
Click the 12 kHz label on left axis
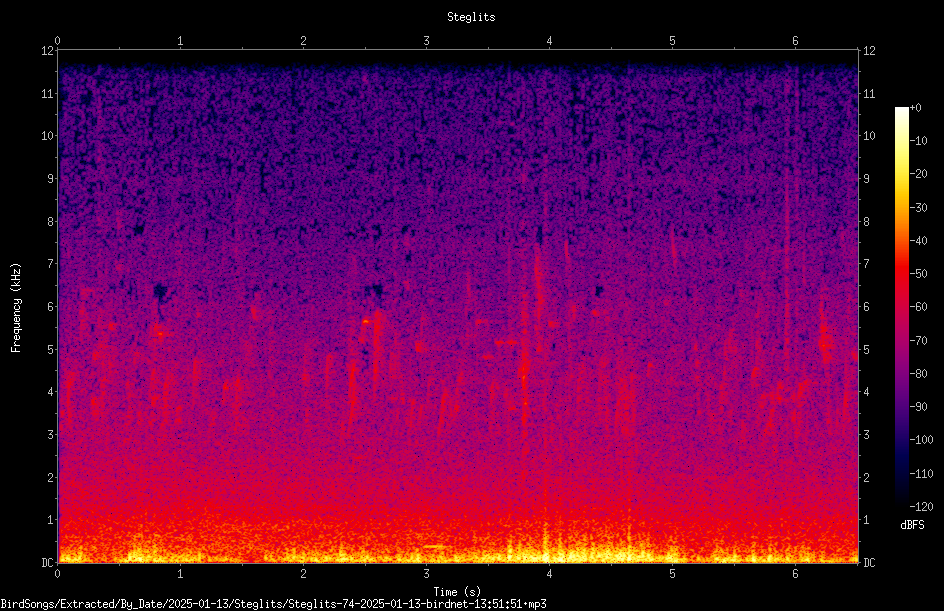click(48, 51)
